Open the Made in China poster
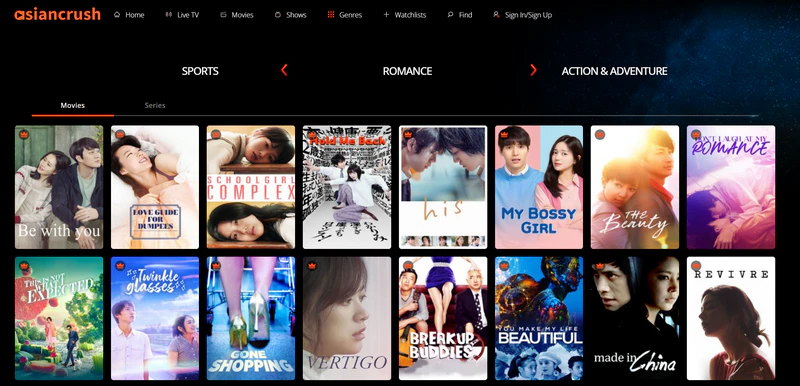The height and width of the screenshot is (386, 800). tap(635, 318)
